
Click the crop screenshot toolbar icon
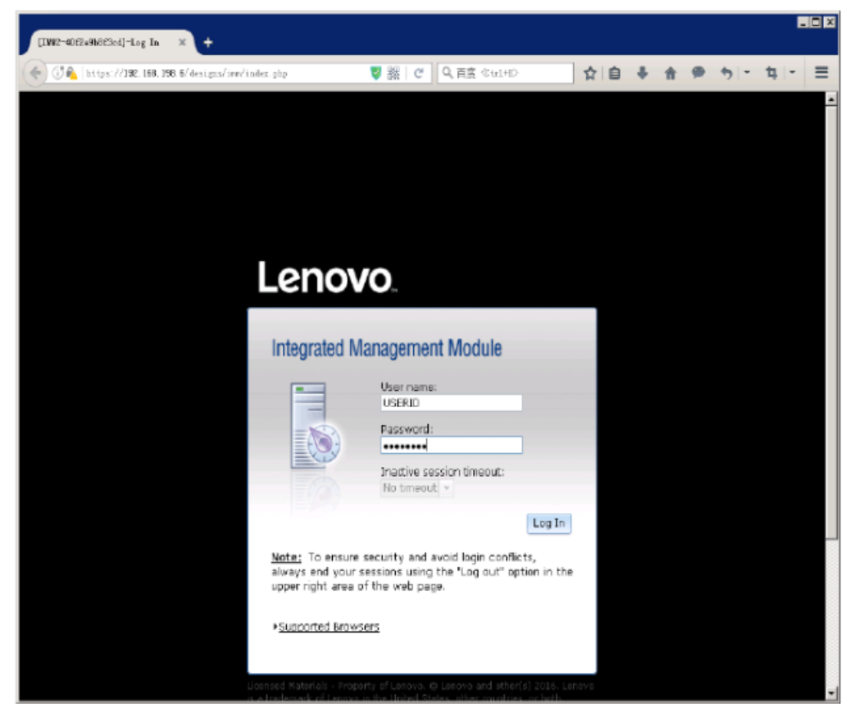point(771,72)
